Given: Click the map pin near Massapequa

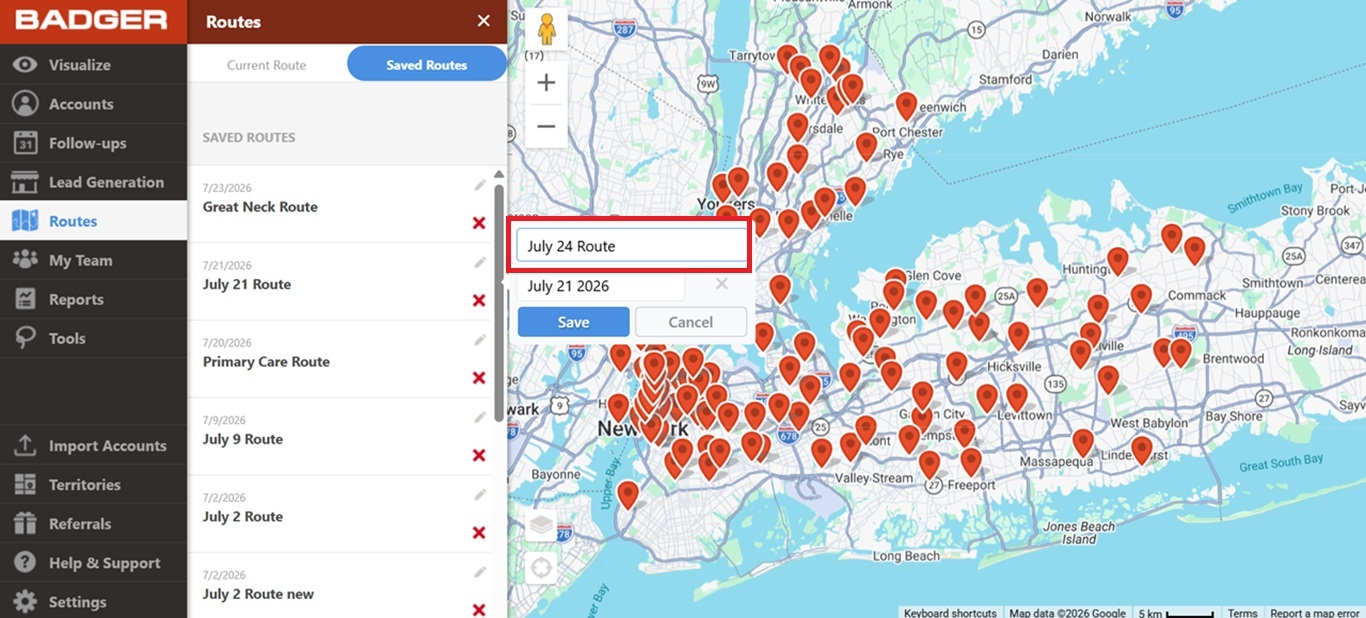Looking at the screenshot, I should click(x=1083, y=442).
